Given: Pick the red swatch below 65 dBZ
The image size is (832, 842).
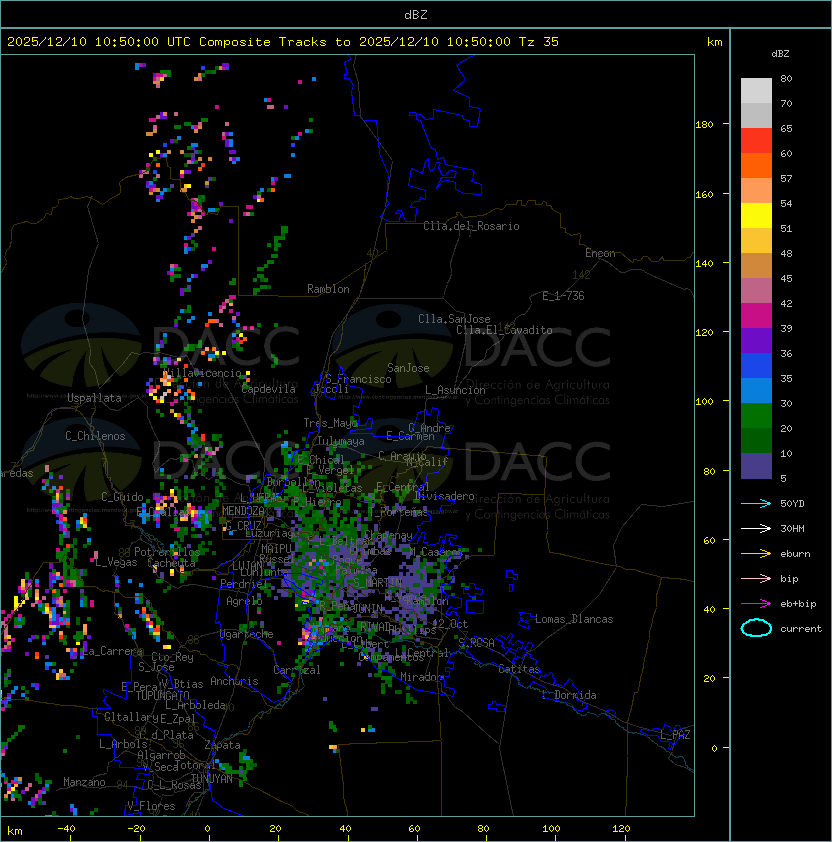Looking at the screenshot, I should 756,141.
